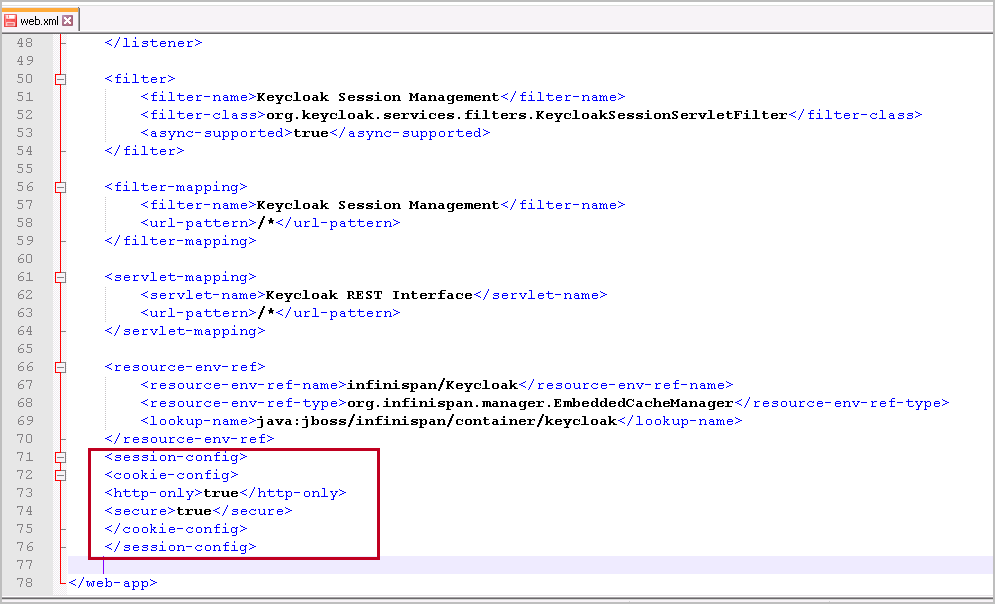Collapse the <cookie-config> block at line 72
The image size is (995, 604).
[x=60, y=475]
